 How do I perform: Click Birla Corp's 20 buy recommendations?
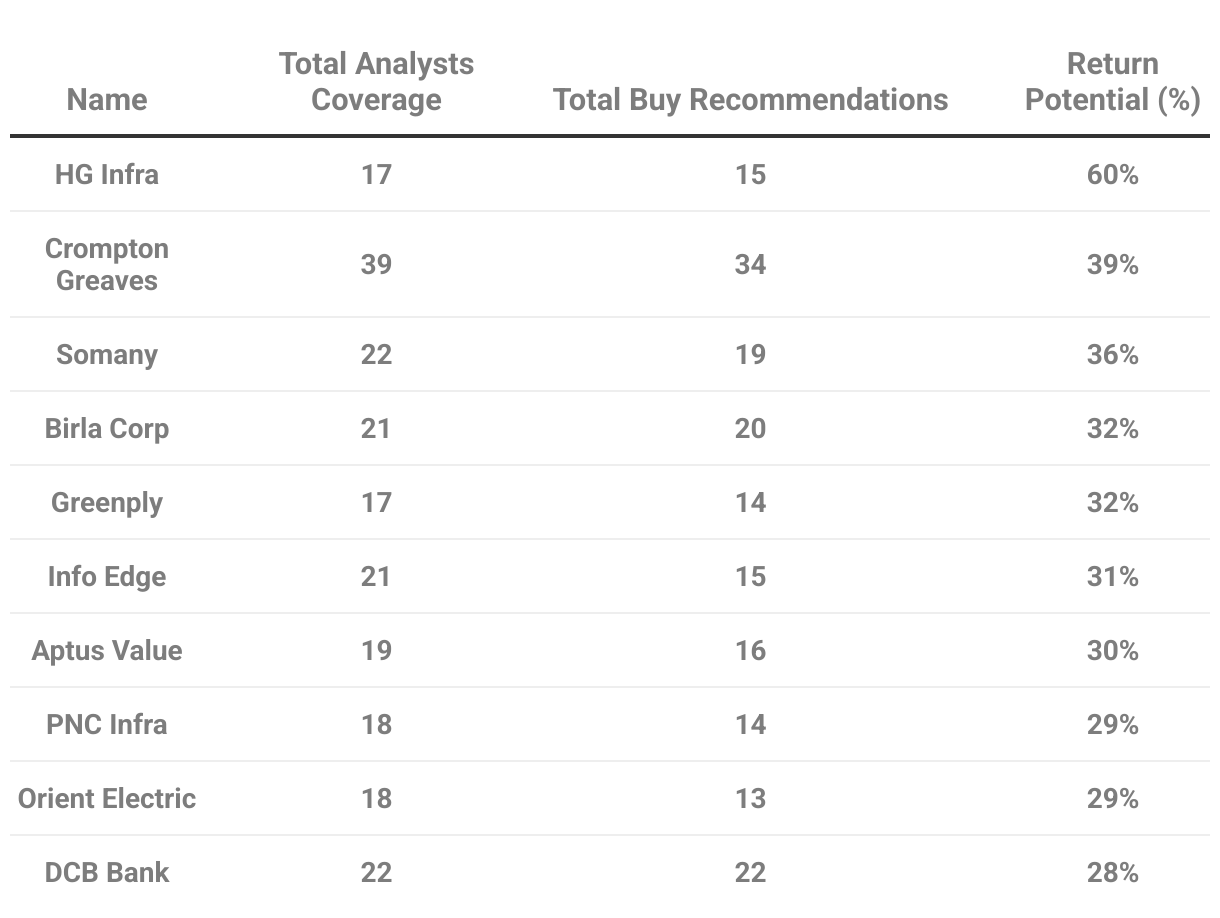click(750, 429)
